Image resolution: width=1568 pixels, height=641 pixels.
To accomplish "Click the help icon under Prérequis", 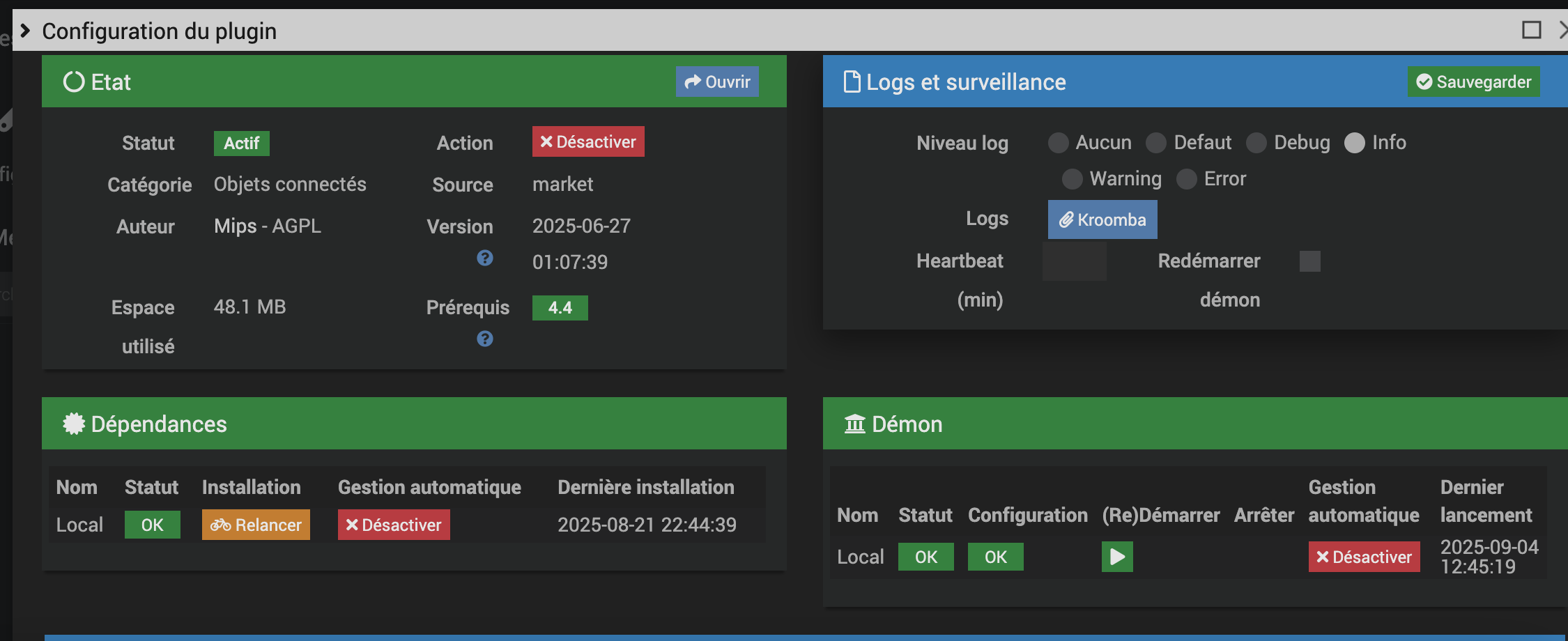I will click(485, 339).
